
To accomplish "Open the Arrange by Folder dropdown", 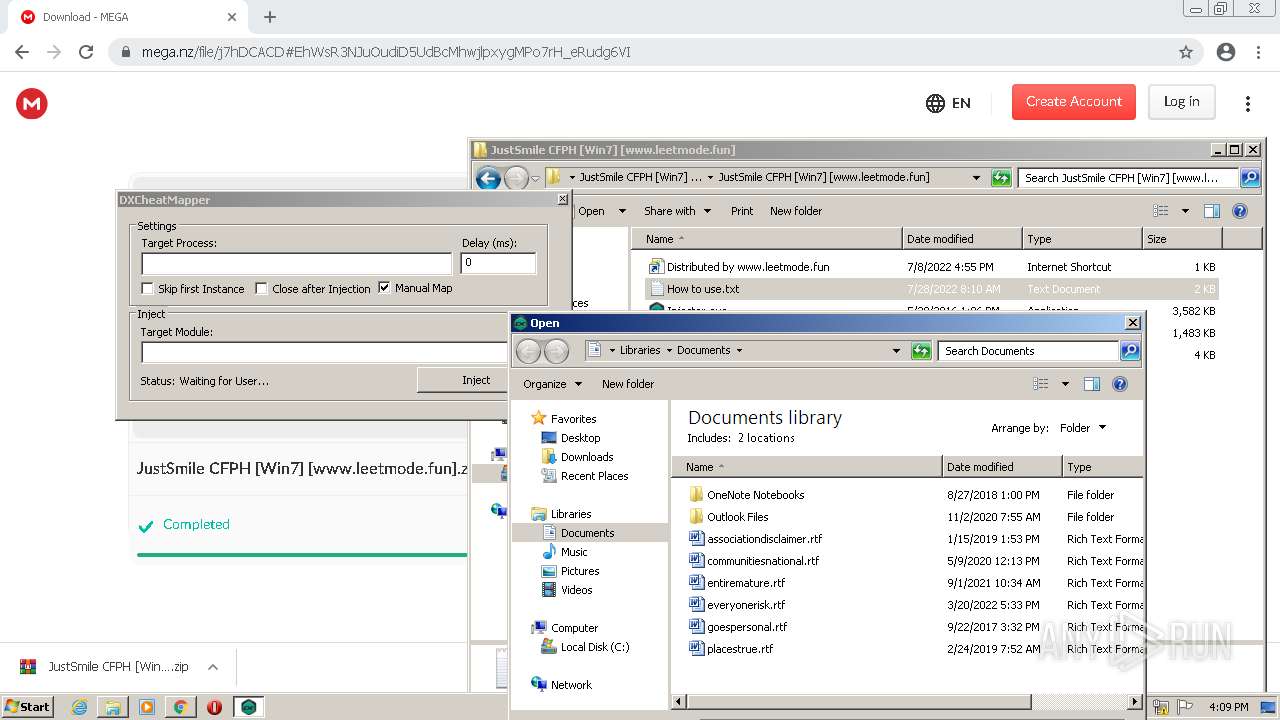I will pos(1083,428).
